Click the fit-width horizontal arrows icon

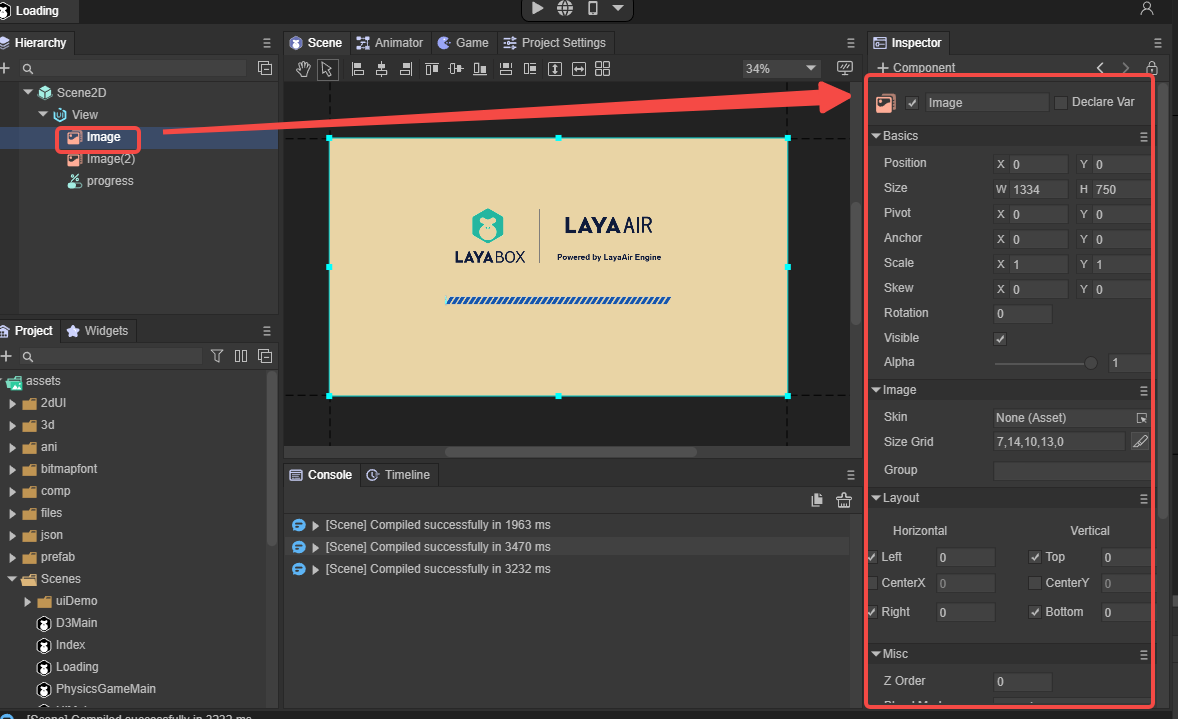(x=579, y=69)
